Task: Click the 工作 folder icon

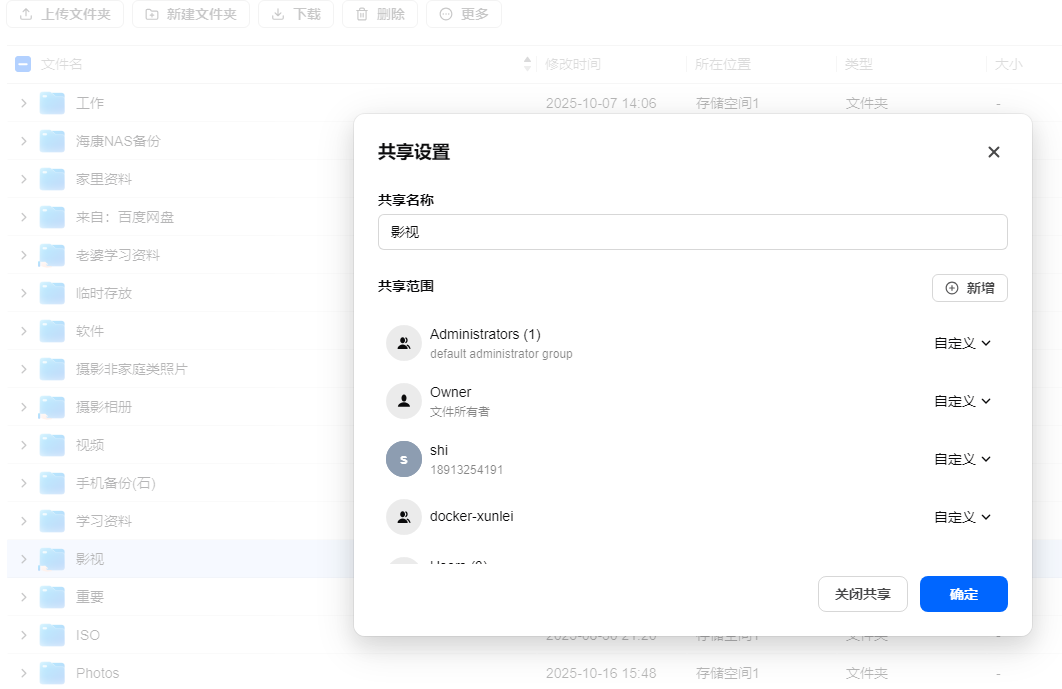Action: pyautogui.click(x=52, y=103)
